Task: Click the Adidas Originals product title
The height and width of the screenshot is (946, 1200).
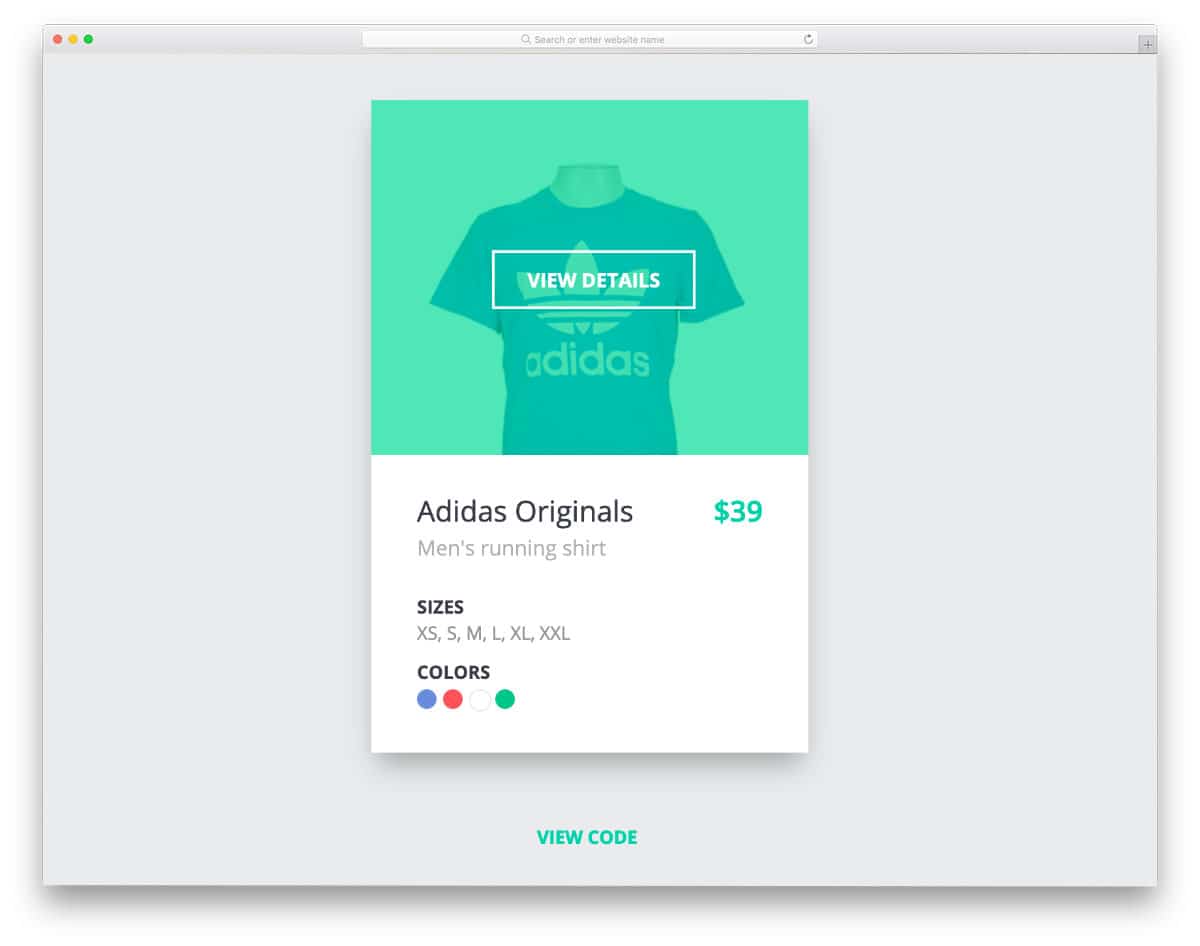Action: point(525,511)
